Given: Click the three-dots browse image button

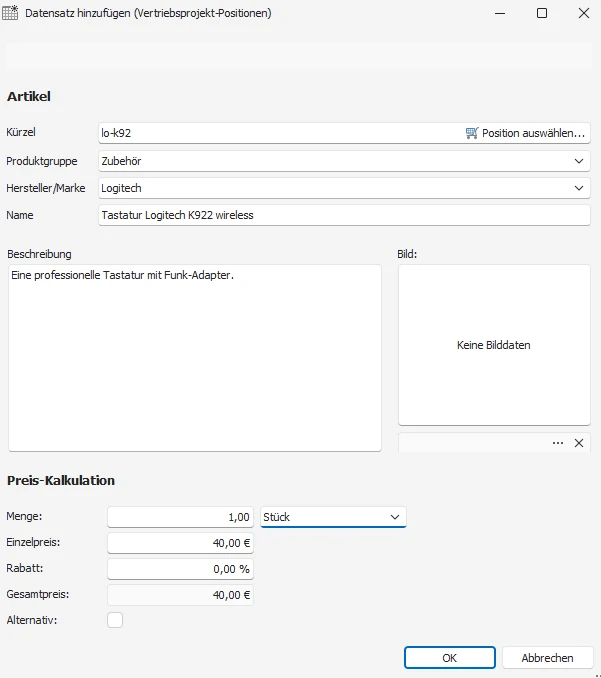Looking at the screenshot, I should [558, 443].
